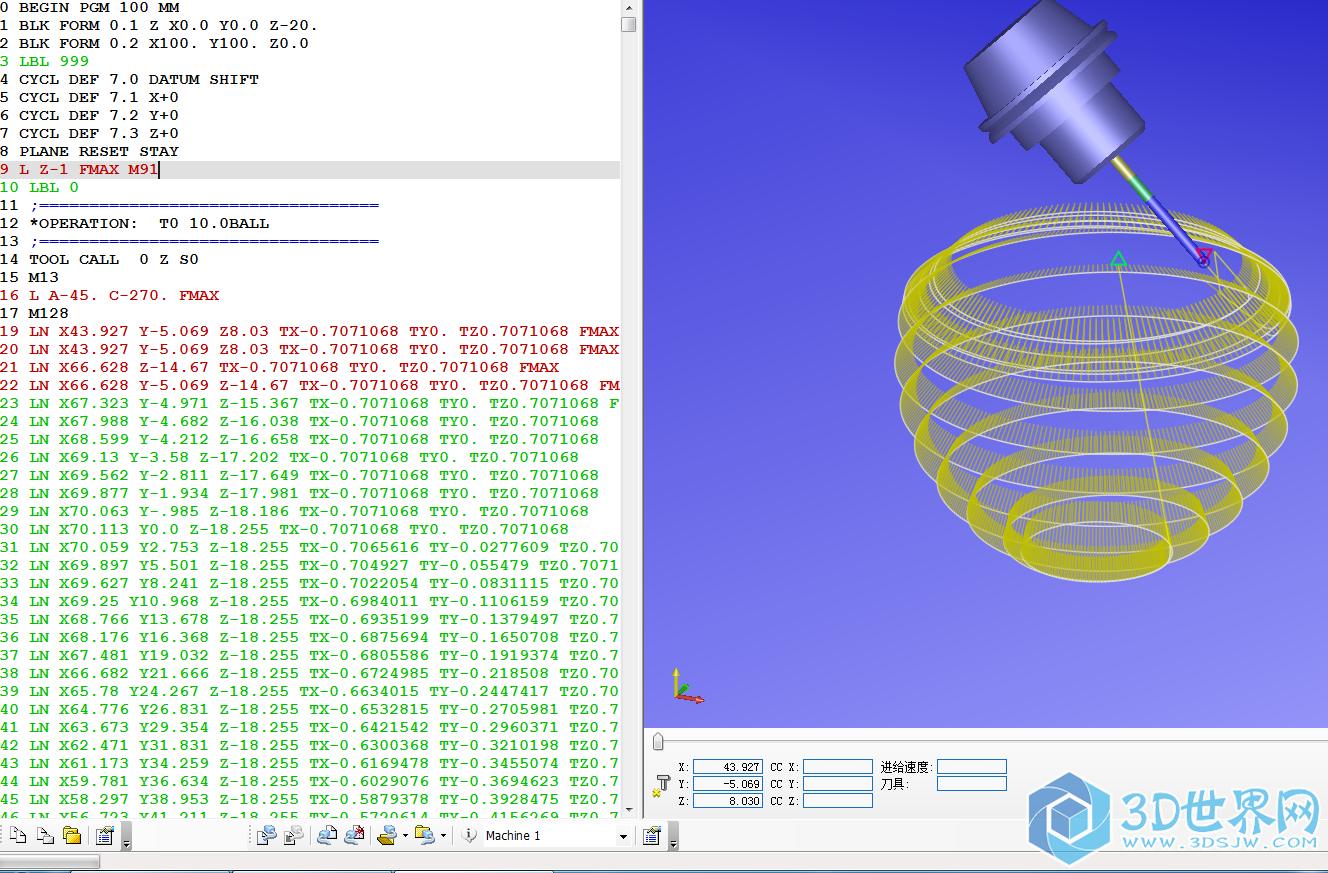Click the CC Z input field
1328x873 pixels.
click(x=838, y=801)
